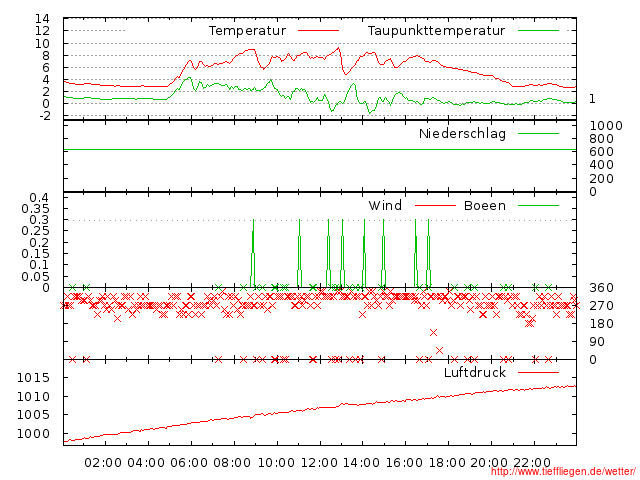
Task: Click the 180 wind direction axis value
Action: click(602, 324)
